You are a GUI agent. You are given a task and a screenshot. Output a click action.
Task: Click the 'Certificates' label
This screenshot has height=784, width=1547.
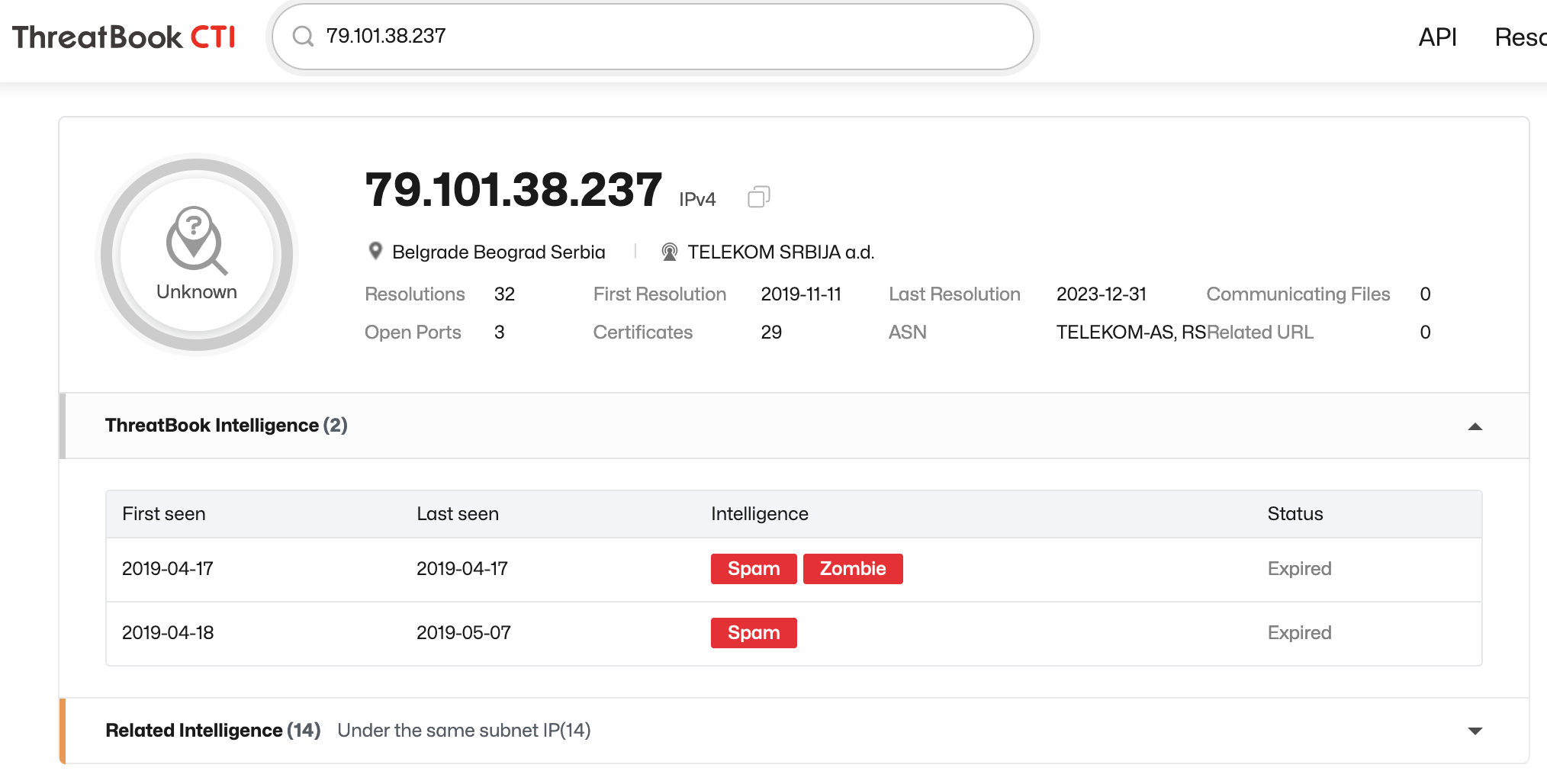pos(643,333)
